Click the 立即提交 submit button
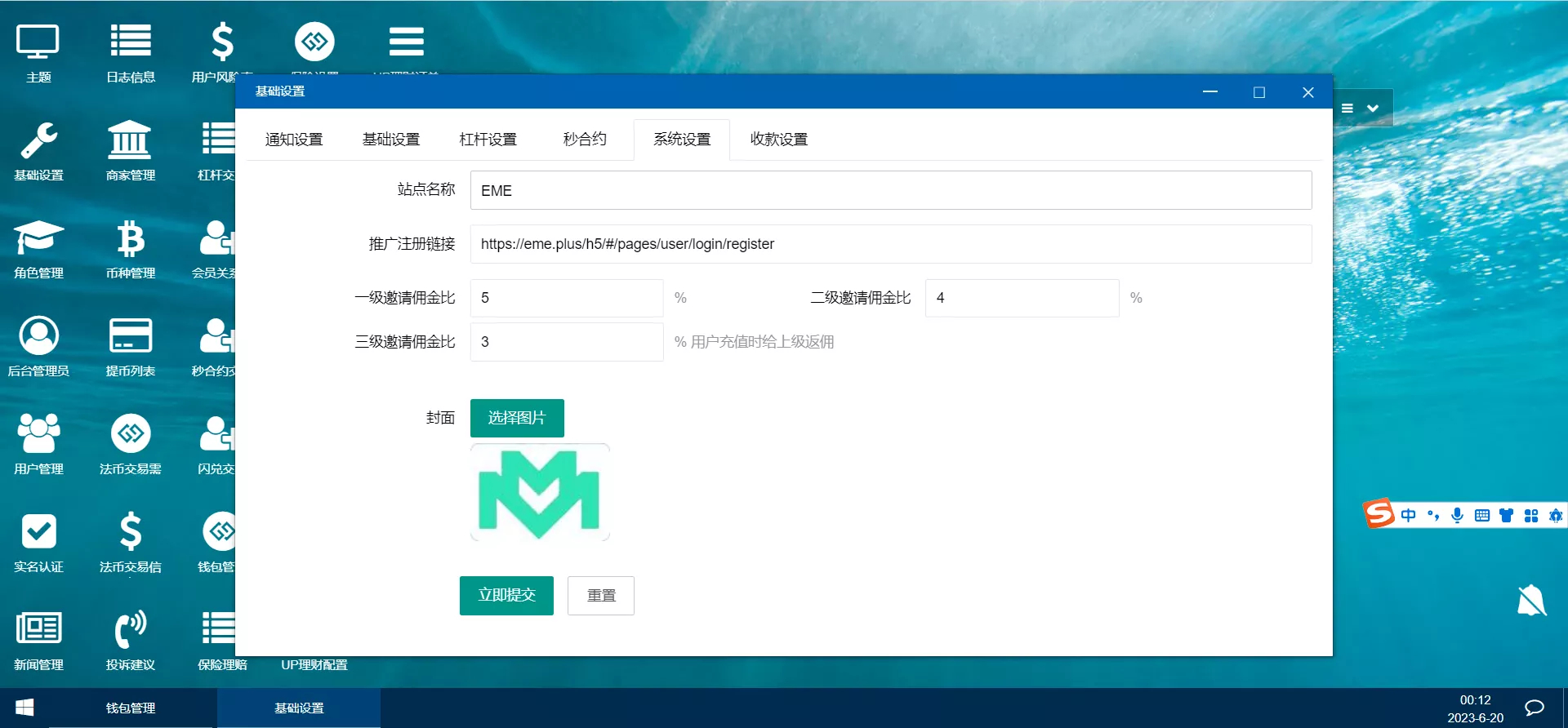Viewport: 1568px width, 728px height. click(x=506, y=596)
